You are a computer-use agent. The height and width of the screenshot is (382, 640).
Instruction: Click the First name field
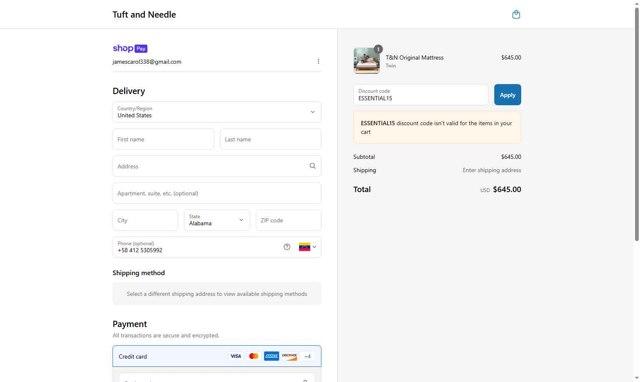coord(163,139)
